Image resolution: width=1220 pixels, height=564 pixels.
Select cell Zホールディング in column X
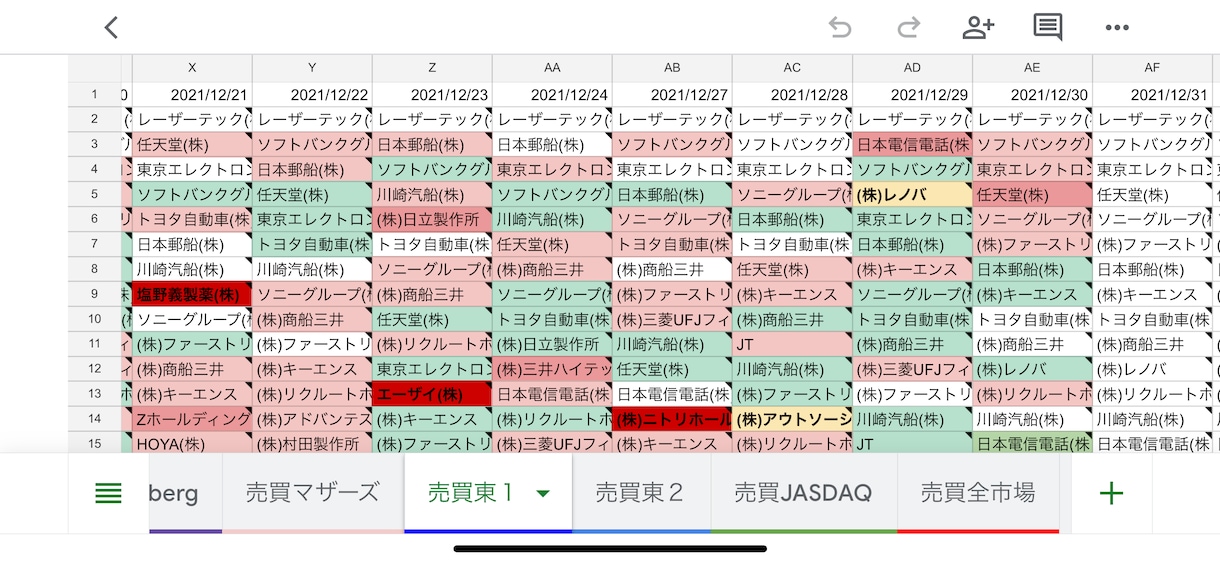pos(192,420)
